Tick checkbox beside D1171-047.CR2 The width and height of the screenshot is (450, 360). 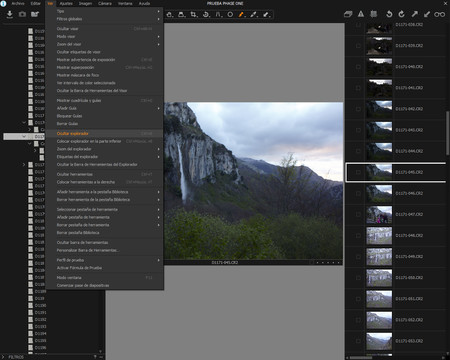point(358,214)
